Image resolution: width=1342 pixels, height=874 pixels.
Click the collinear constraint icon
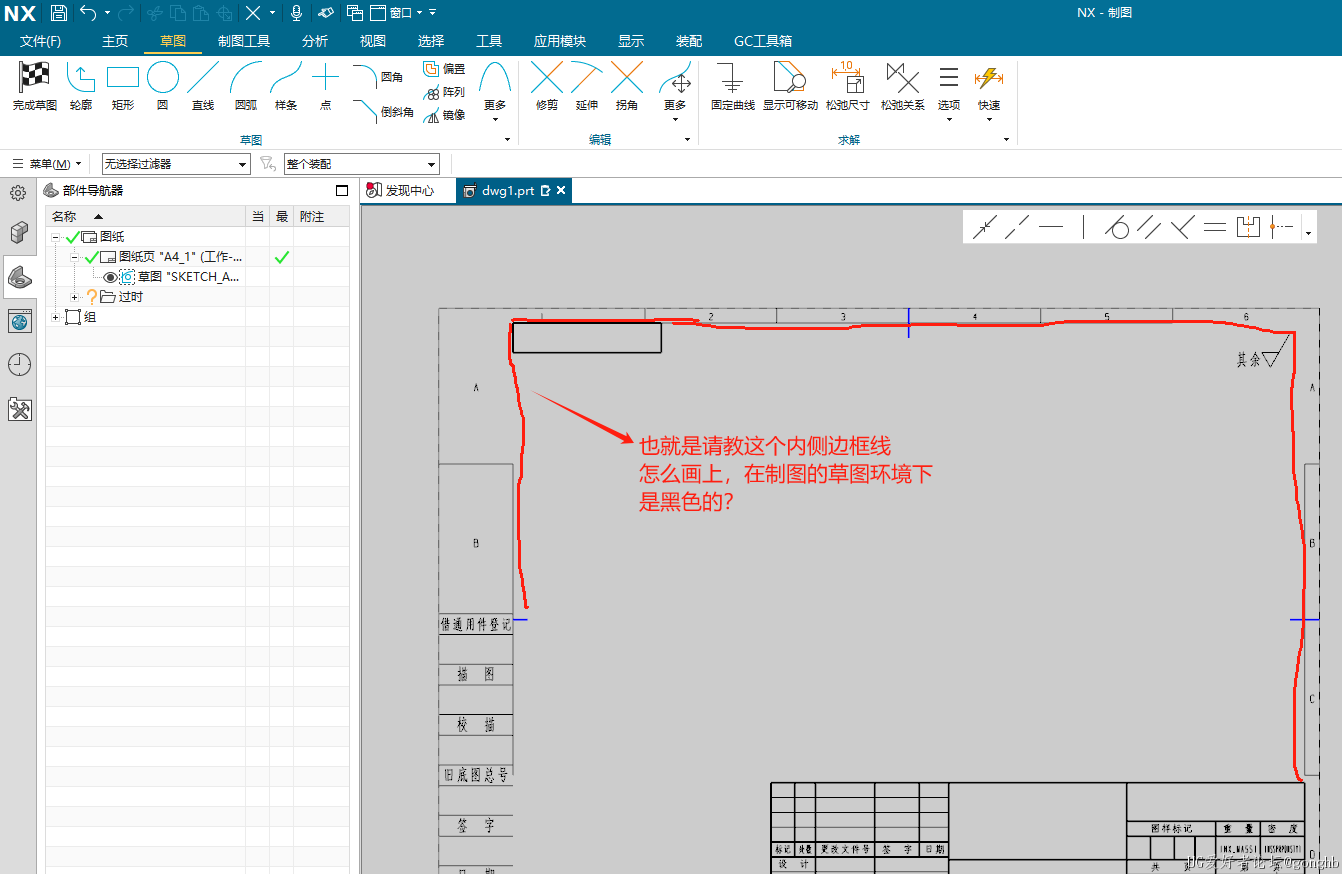point(1018,227)
